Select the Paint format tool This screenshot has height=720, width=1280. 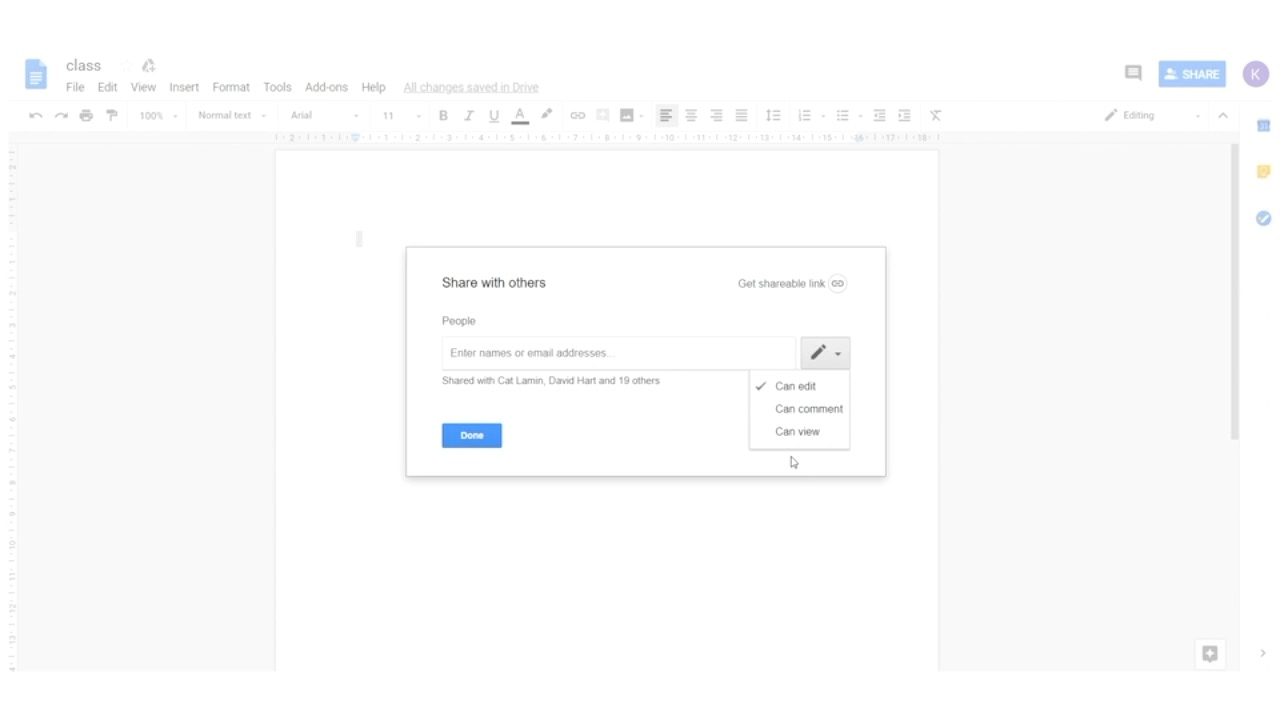point(111,116)
